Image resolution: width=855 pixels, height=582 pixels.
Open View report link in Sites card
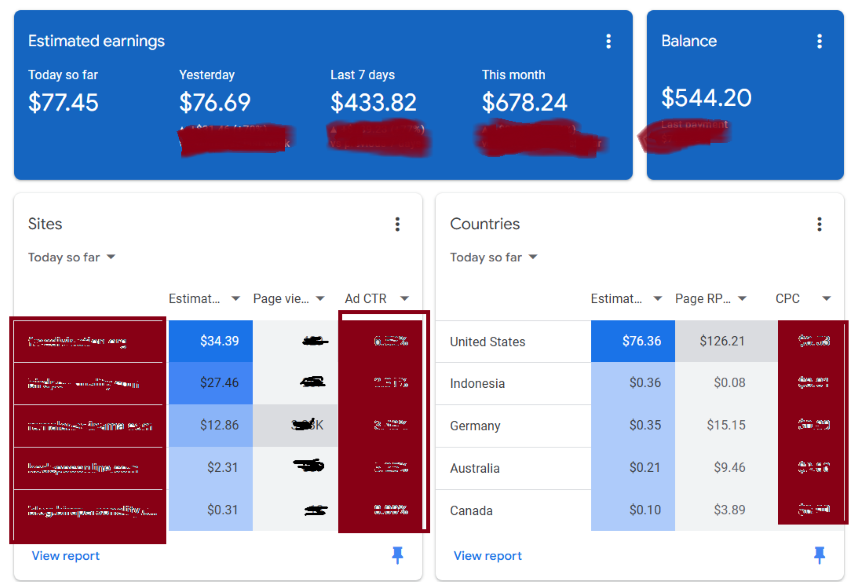(x=66, y=556)
